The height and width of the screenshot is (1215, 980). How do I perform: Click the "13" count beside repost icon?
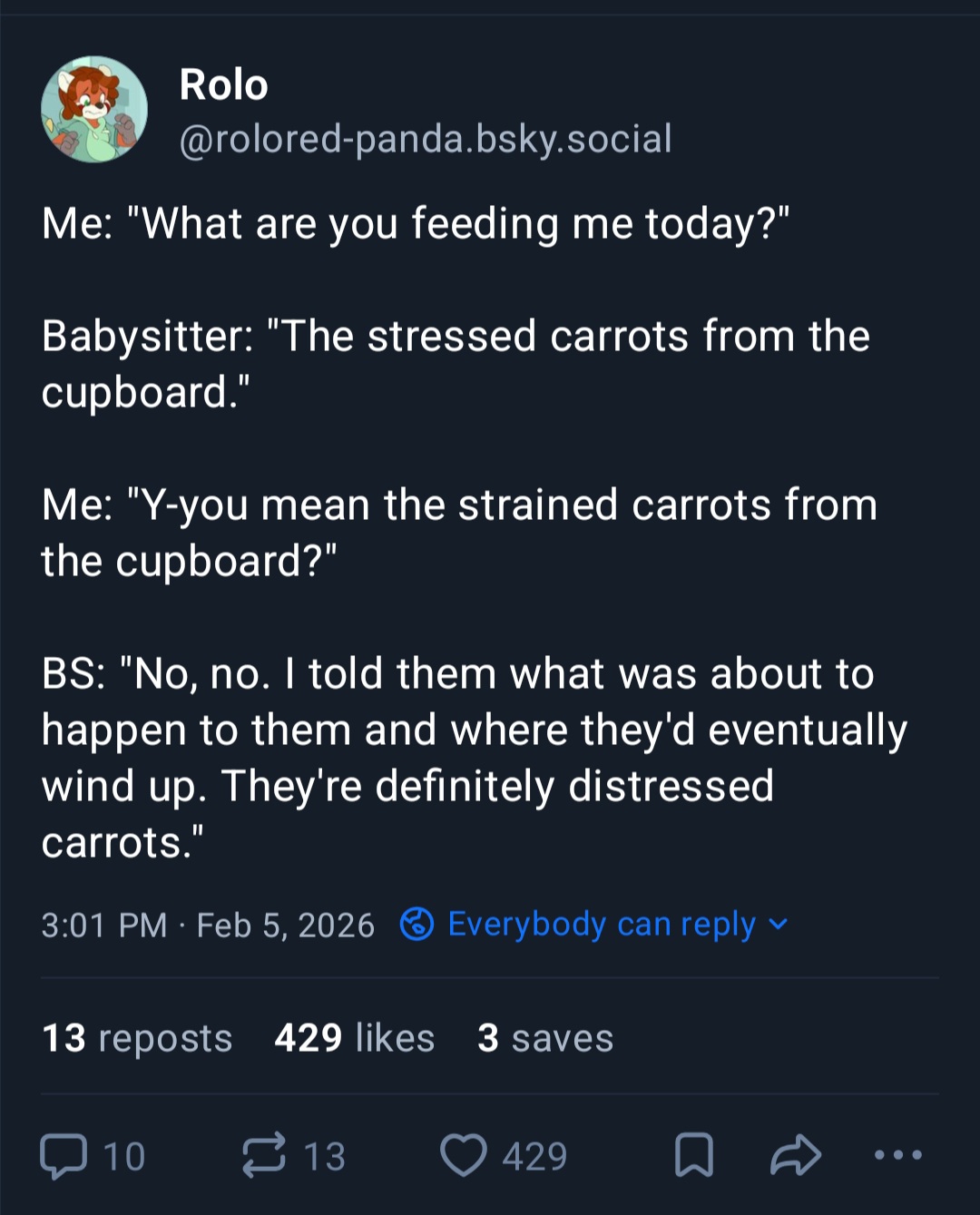[324, 1157]
